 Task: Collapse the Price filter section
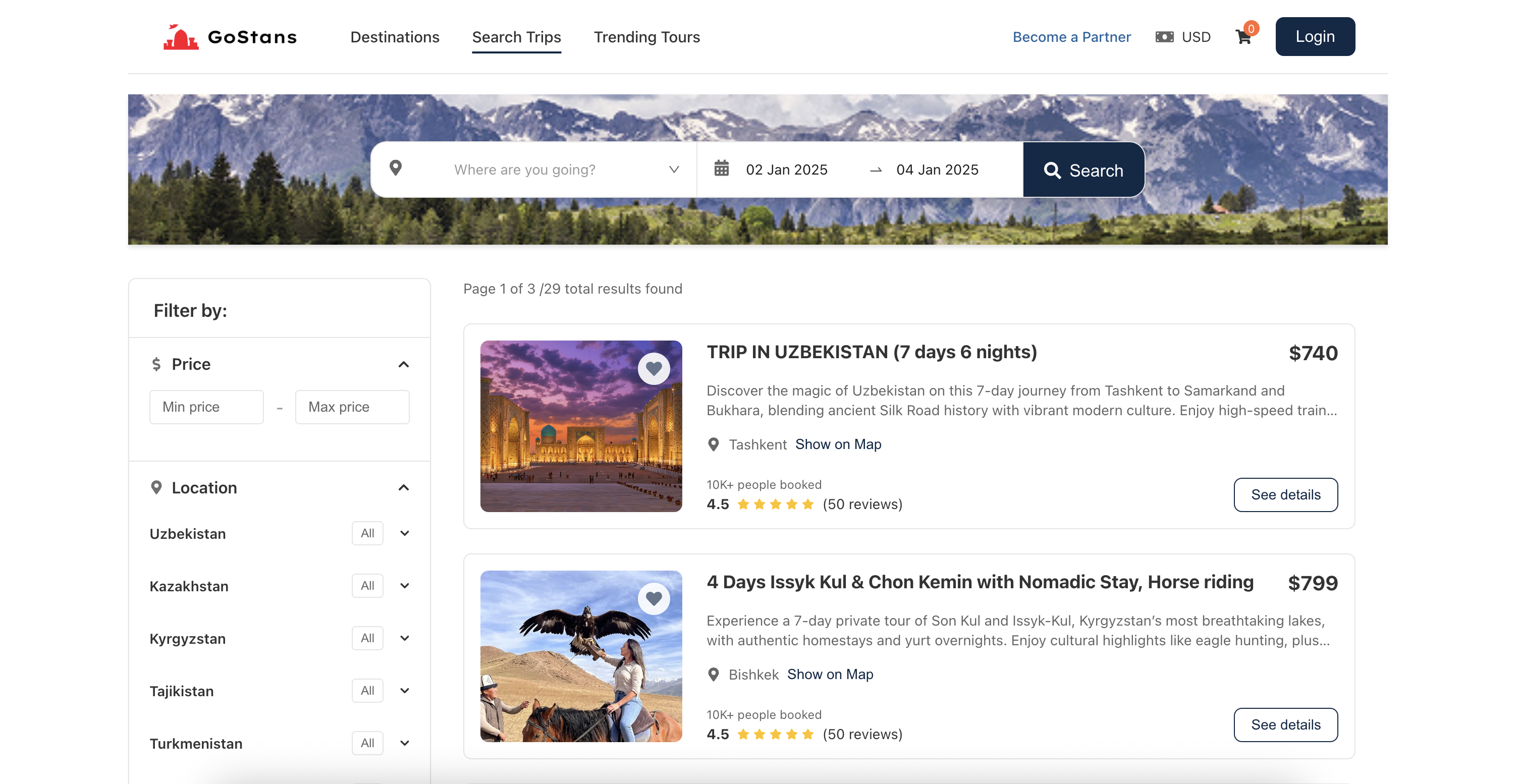[x=403, y=365]
